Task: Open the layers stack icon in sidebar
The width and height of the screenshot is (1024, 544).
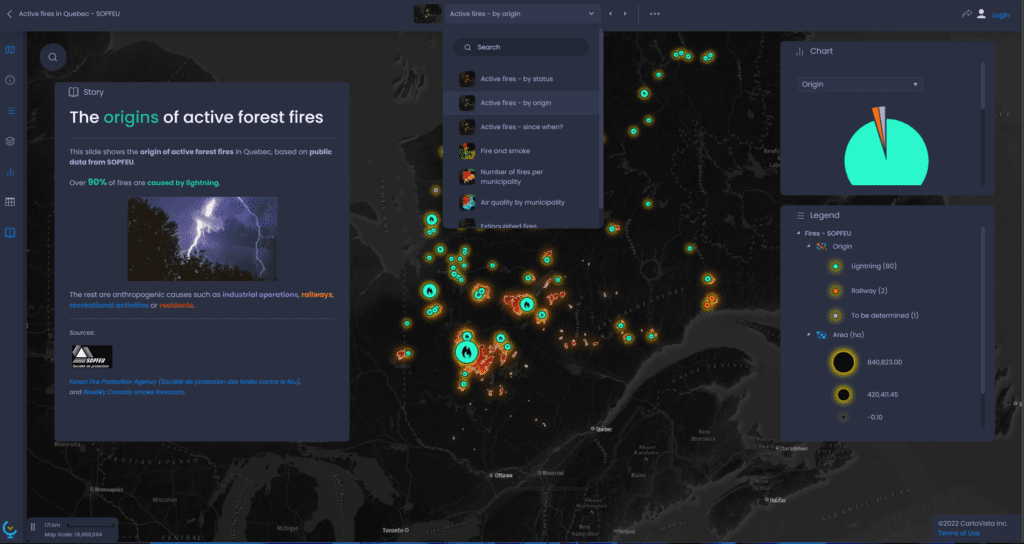Action: coord(10,141)
